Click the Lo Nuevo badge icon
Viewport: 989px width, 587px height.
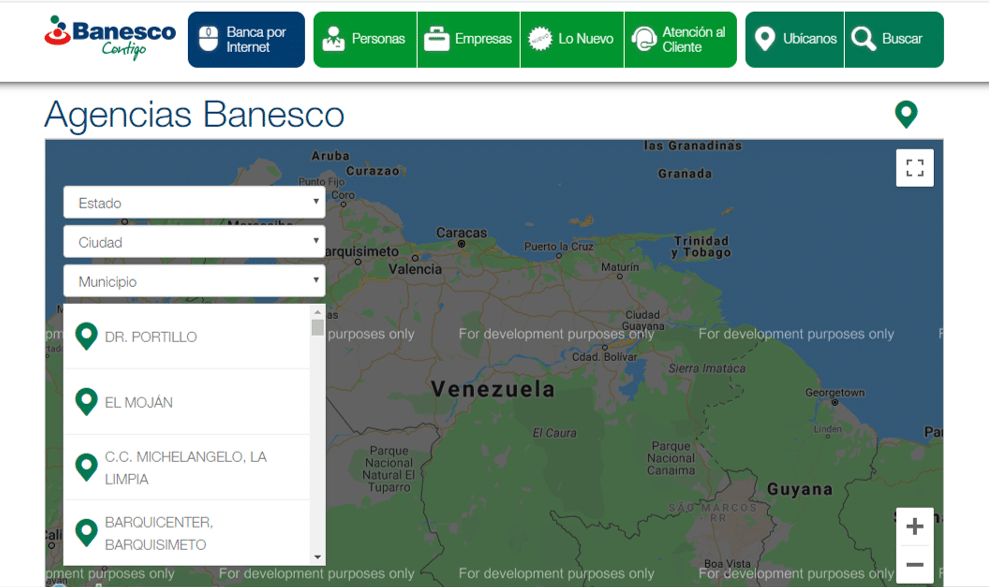540,39
